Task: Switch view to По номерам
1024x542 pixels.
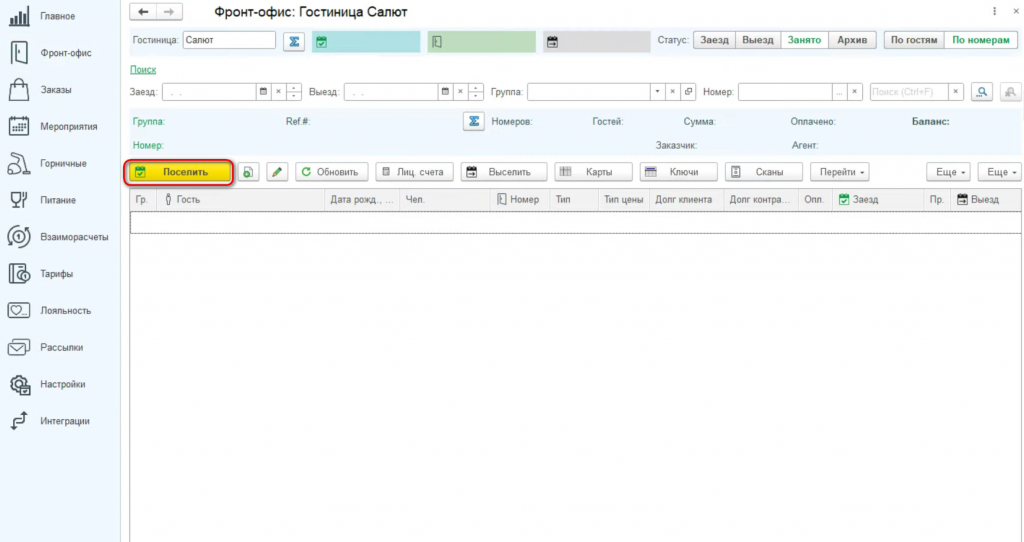Action: [980, 40]
